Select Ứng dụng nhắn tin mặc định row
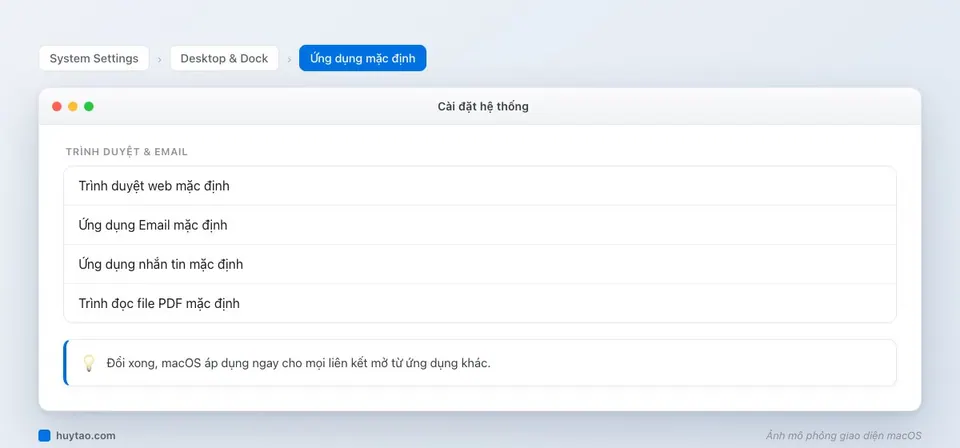Screen dimensions: 960x448 (480, 264)
